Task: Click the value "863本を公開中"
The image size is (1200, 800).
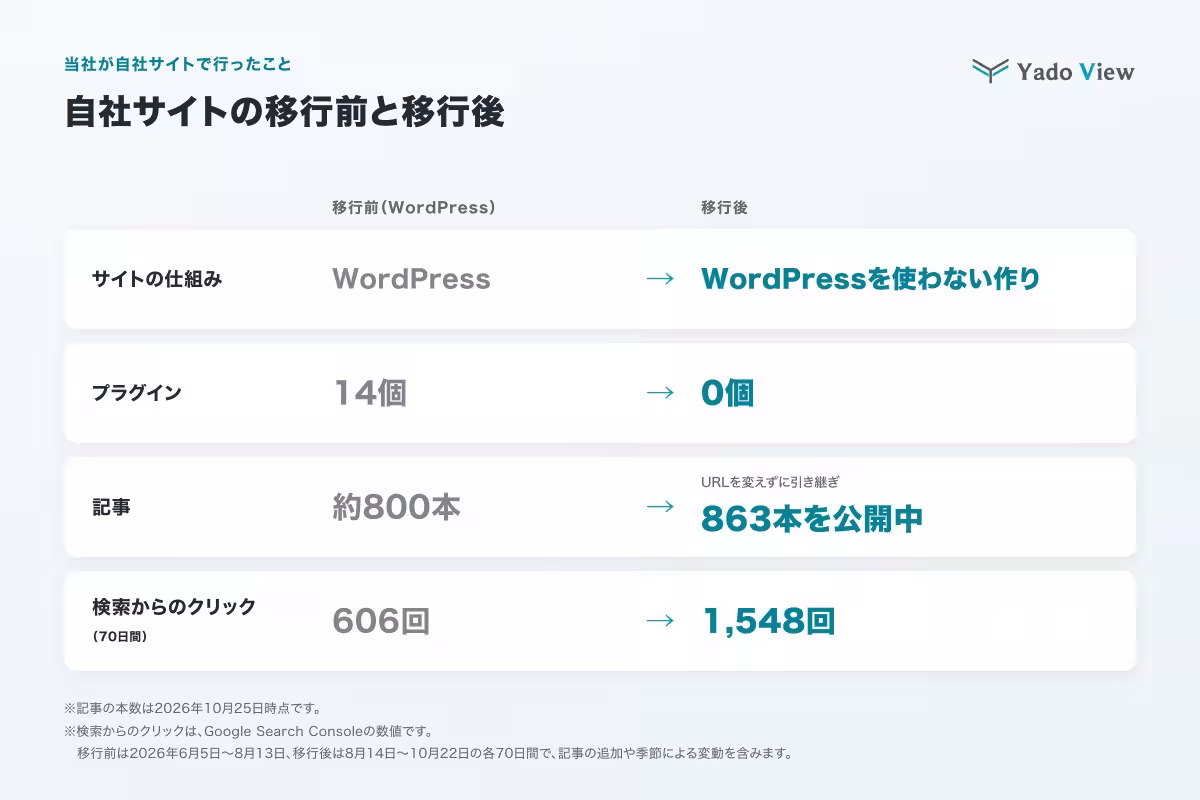Action: 812,519
